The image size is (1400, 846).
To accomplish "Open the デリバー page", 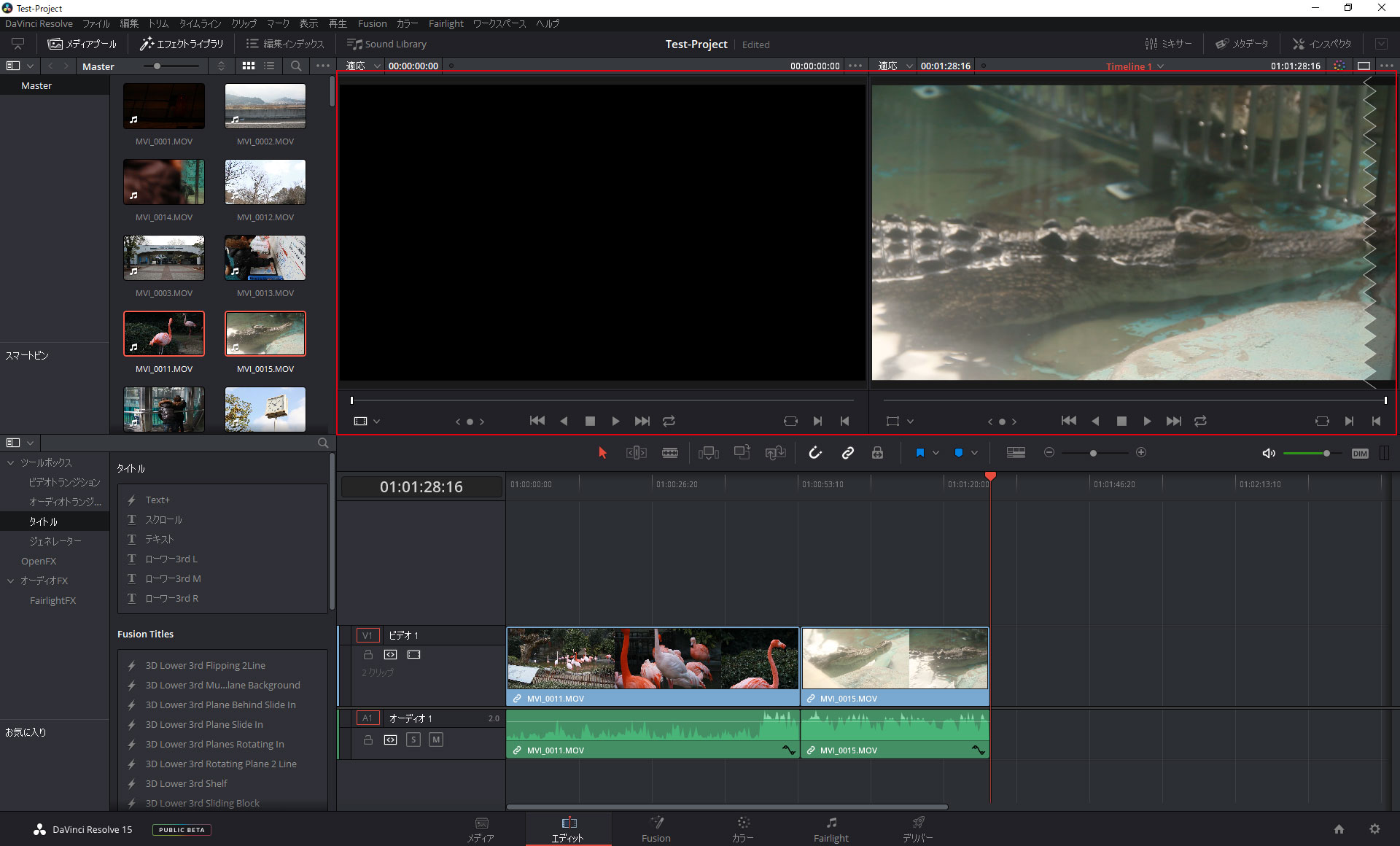I will point(918,830).
